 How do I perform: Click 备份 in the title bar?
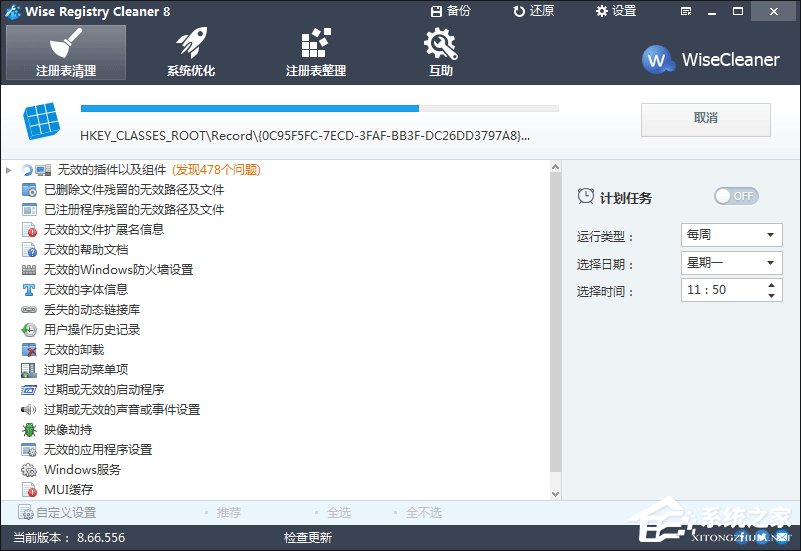451,11
